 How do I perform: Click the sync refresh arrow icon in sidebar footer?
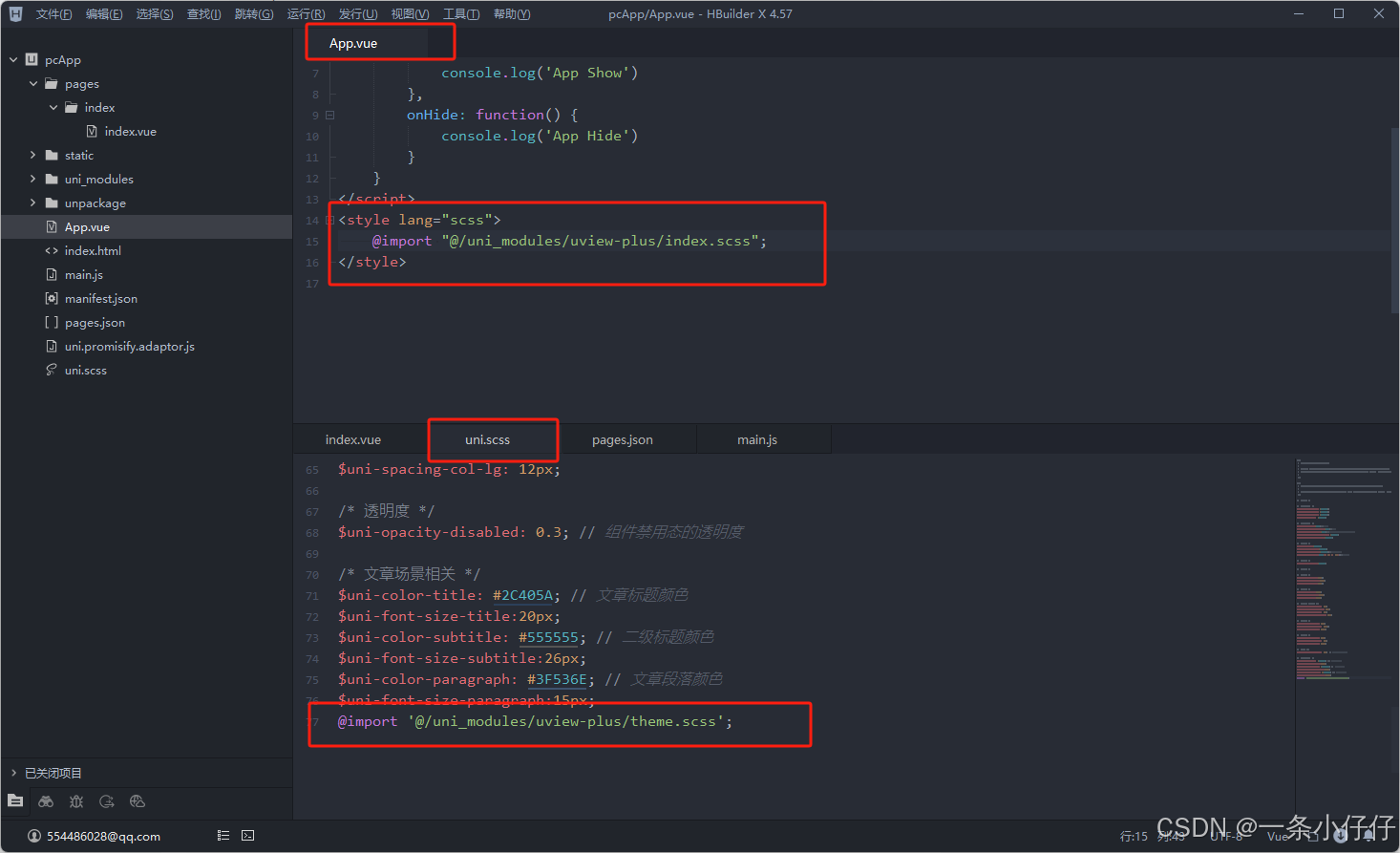pos(107,801)
